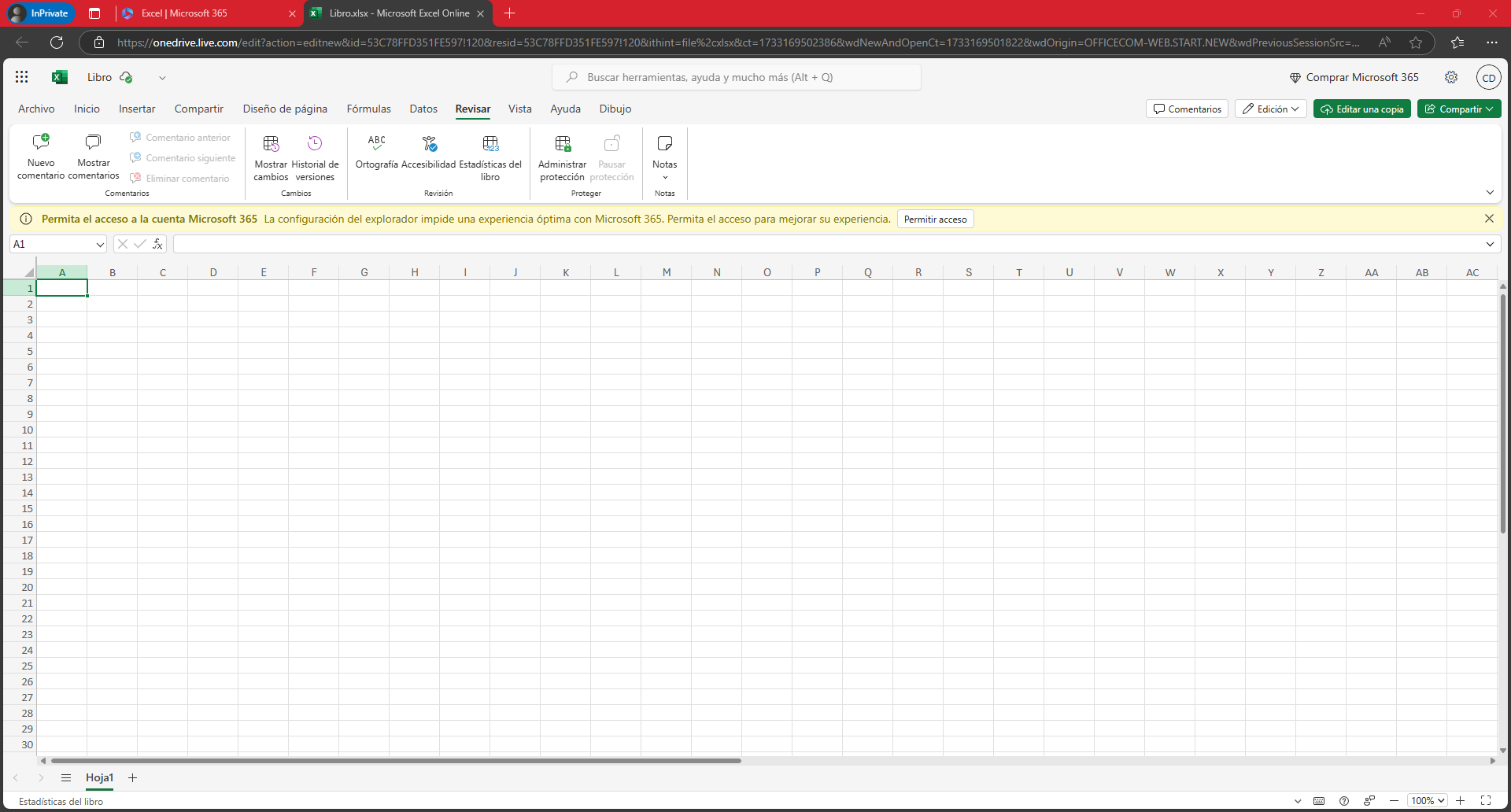This screenshot has height=812, width=1511.
Task: Collapse the ribbon with chevron
Action: (x=1489, y=193)
